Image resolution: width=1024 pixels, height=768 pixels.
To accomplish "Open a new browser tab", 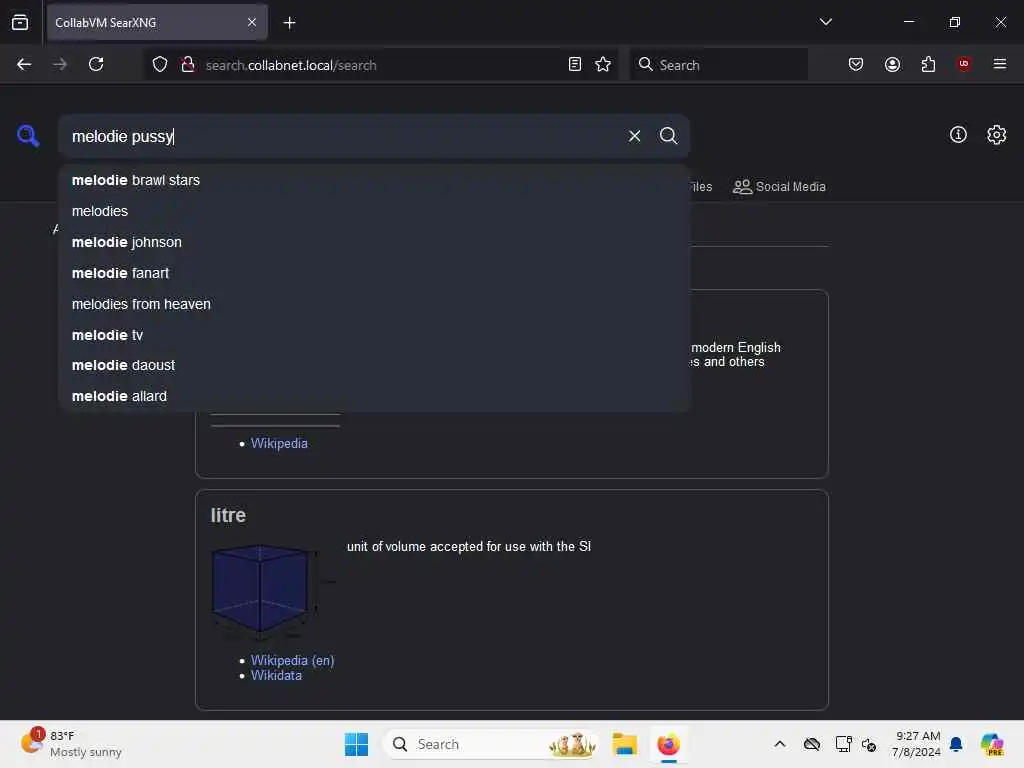I will (x=289, y=23).
